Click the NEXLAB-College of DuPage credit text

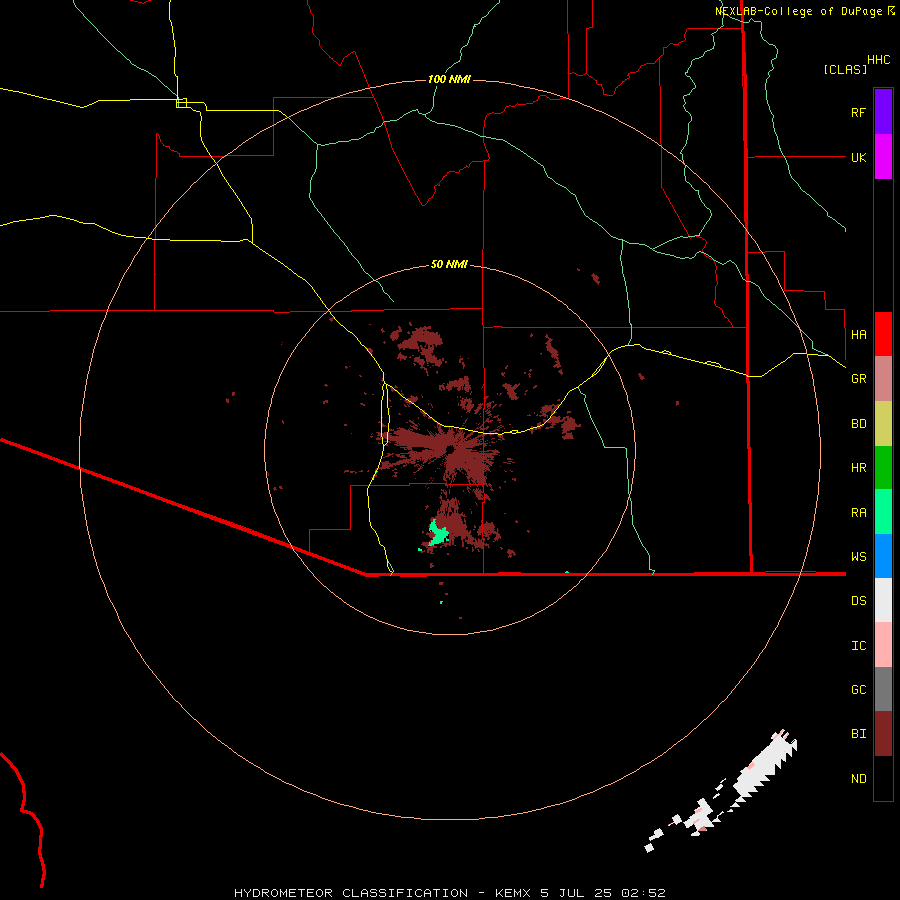(x=798, y=11)
